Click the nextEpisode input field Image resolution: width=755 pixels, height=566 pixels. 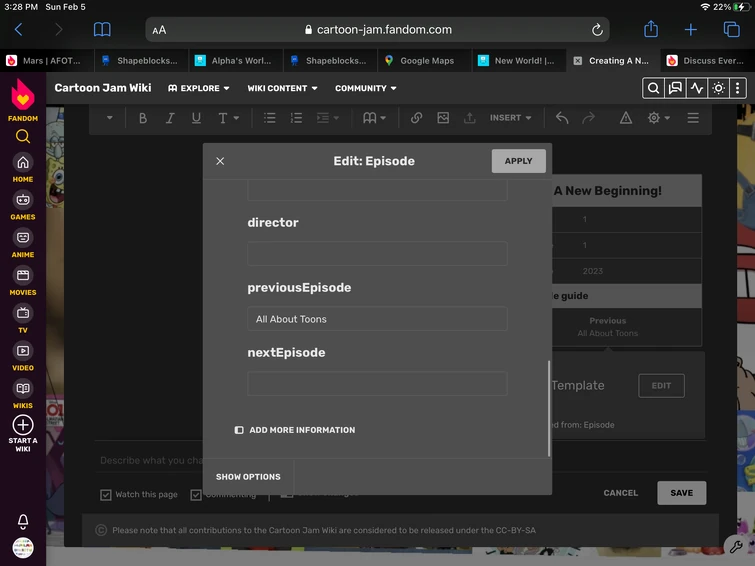click(x=377, y=384)
